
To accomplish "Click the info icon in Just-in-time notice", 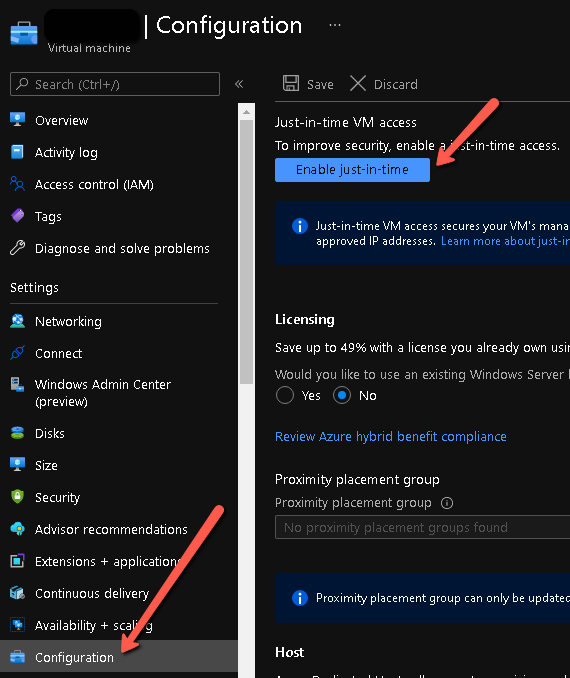I will [300, 226].
